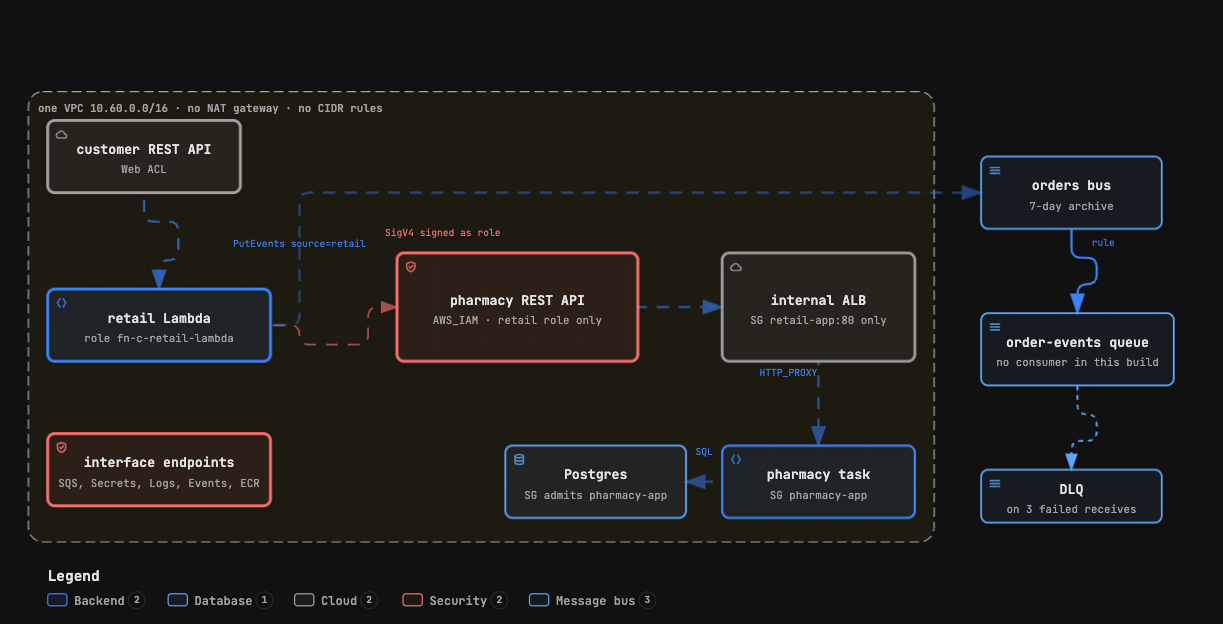Image resolution: width=1223 pixels, height=624 pixels.
Task: Select the customer REST API title
Action: tap(144, 150)
